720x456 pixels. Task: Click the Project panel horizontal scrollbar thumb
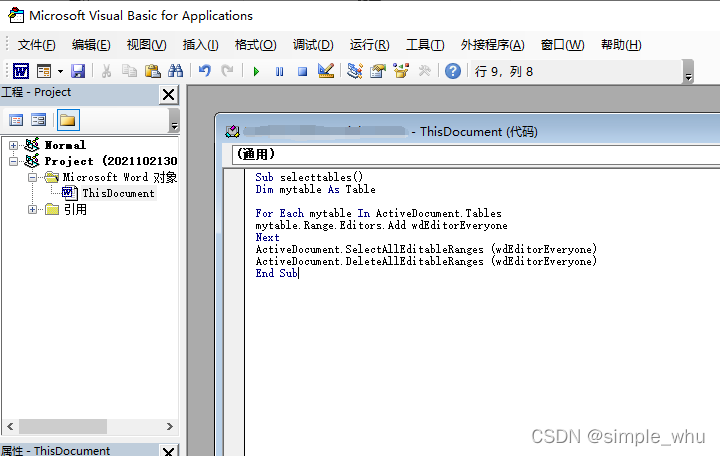click(63, 426)
